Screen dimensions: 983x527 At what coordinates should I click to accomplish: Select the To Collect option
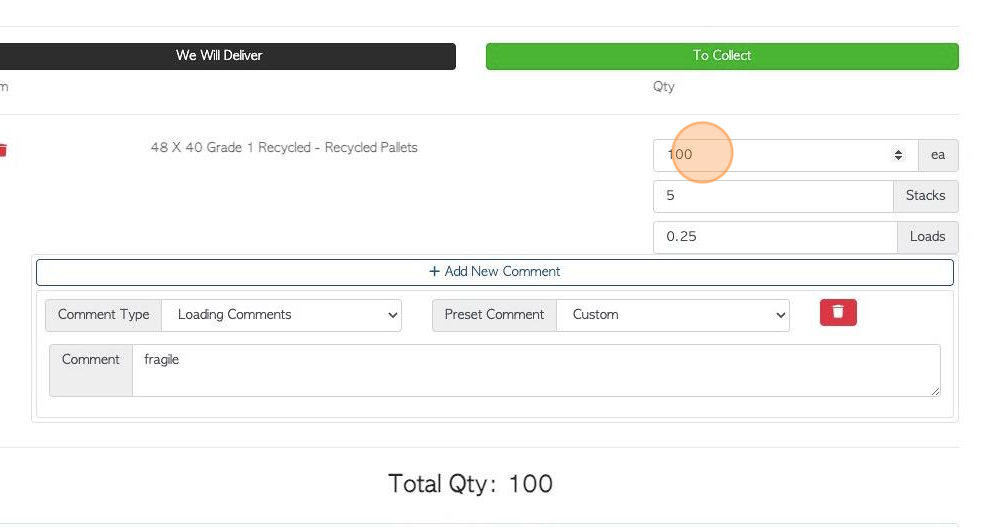coord(722,56)
